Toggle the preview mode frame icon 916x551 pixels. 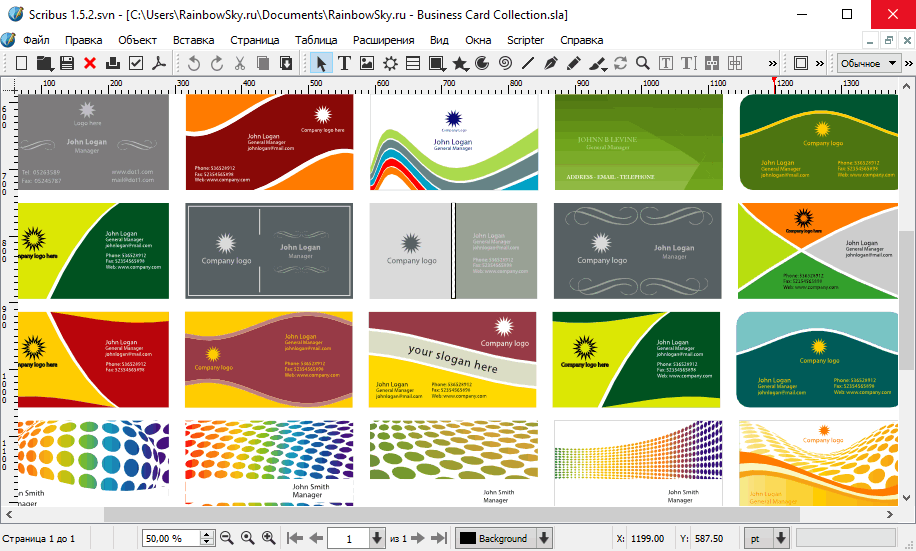point(801,63)
